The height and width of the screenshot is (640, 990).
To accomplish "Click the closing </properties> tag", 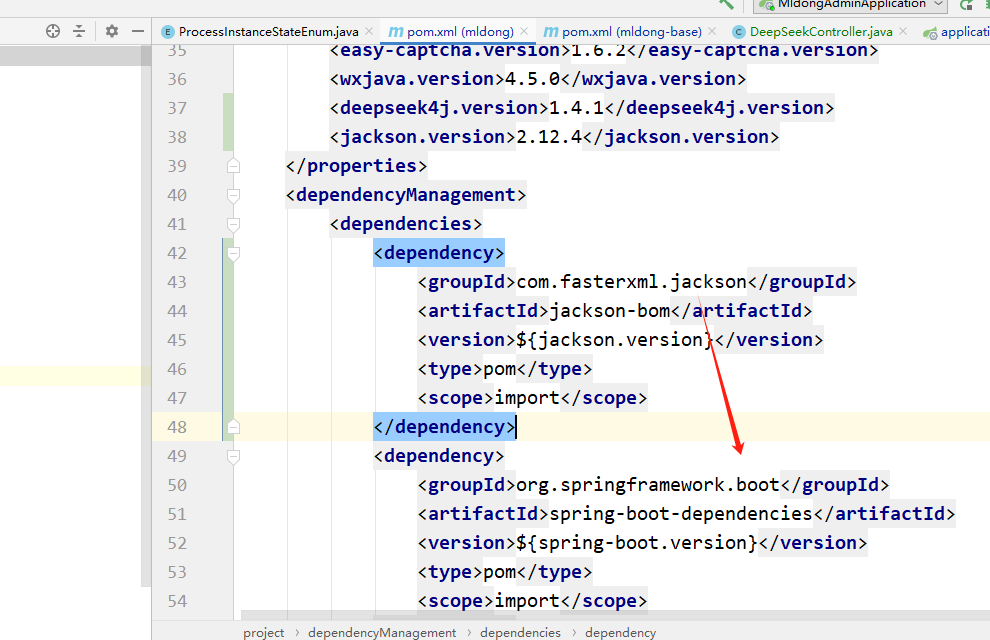I will [356, 166].
